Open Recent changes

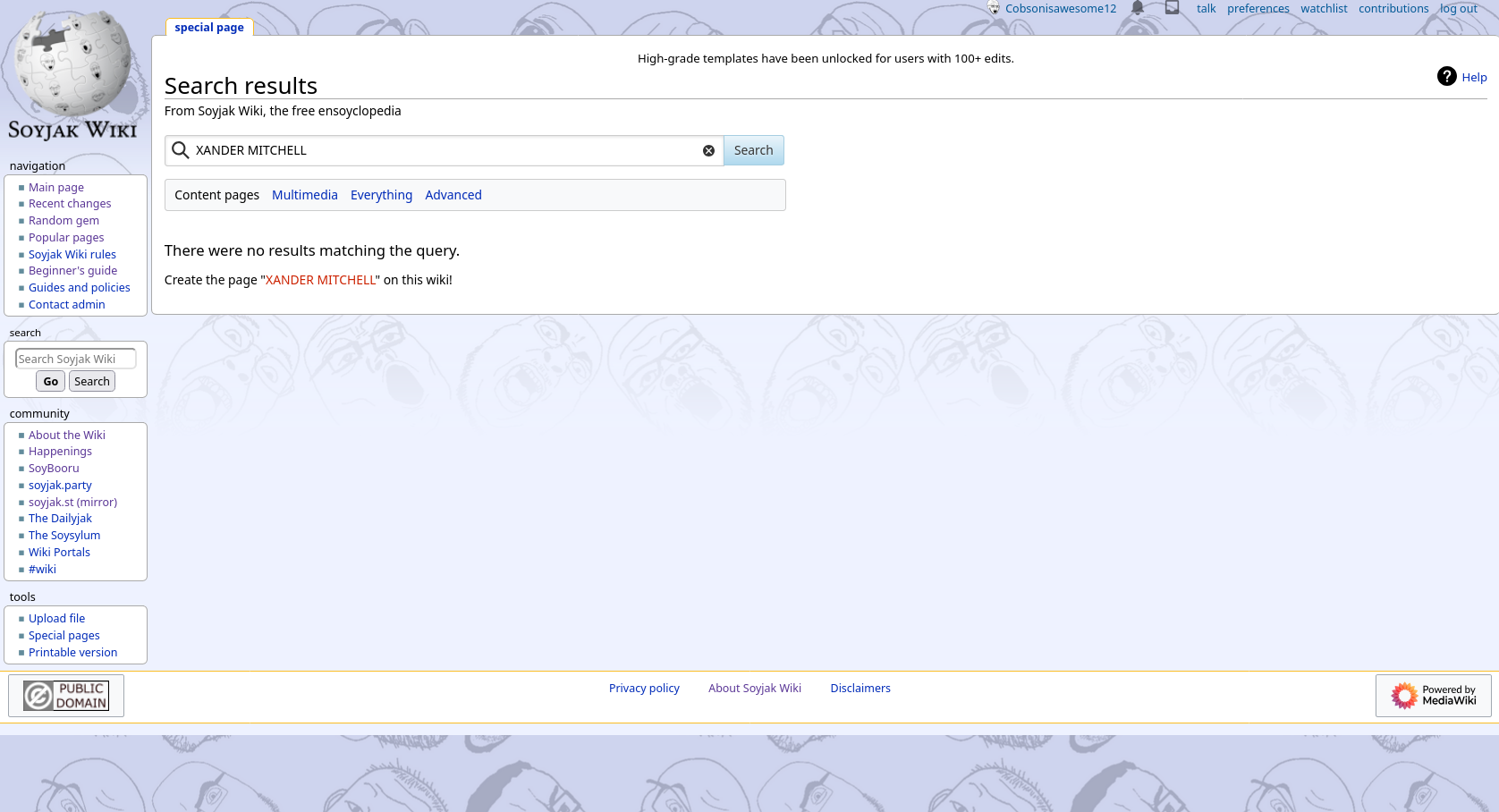click(70, 204)
